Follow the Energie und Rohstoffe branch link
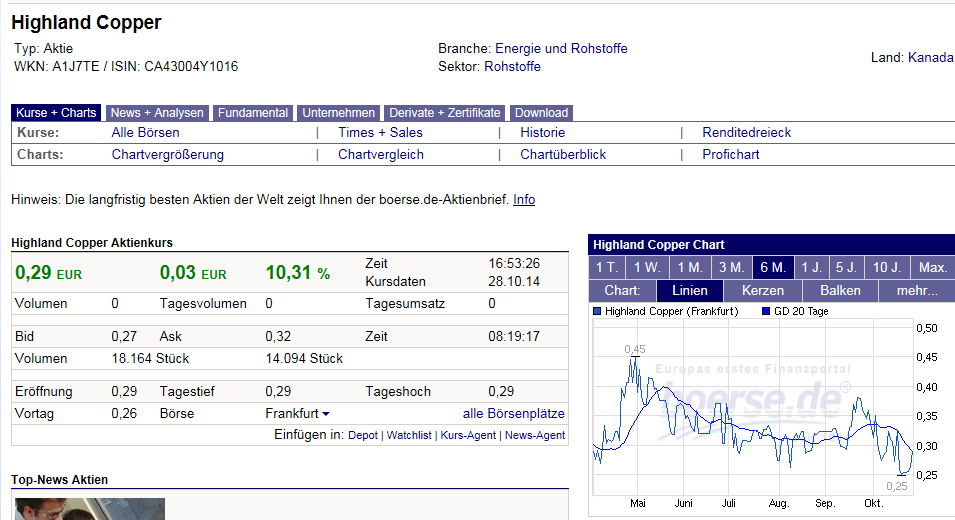 tap(562, 49)
